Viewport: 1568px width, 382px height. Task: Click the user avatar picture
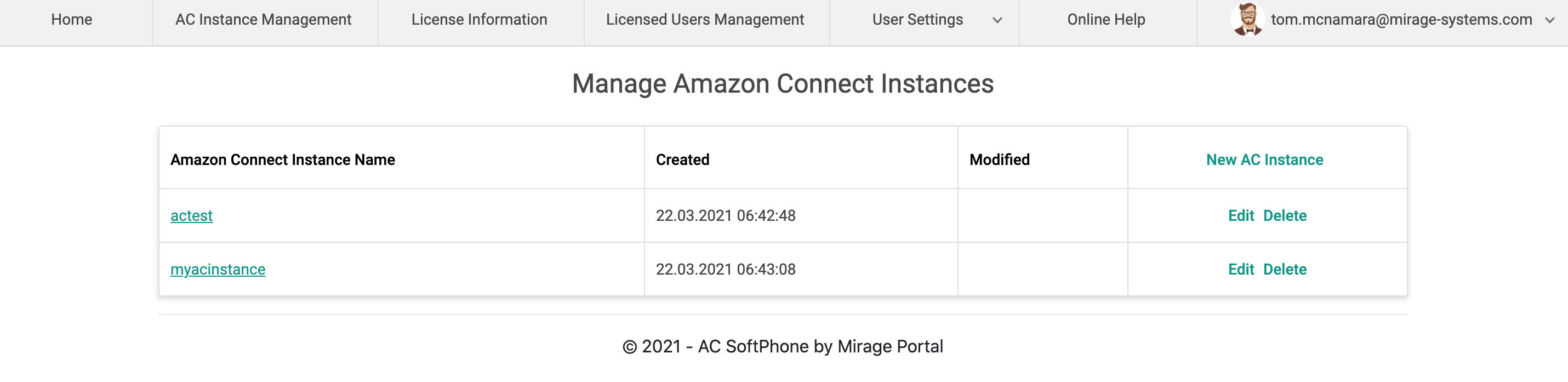(1248, 20)
